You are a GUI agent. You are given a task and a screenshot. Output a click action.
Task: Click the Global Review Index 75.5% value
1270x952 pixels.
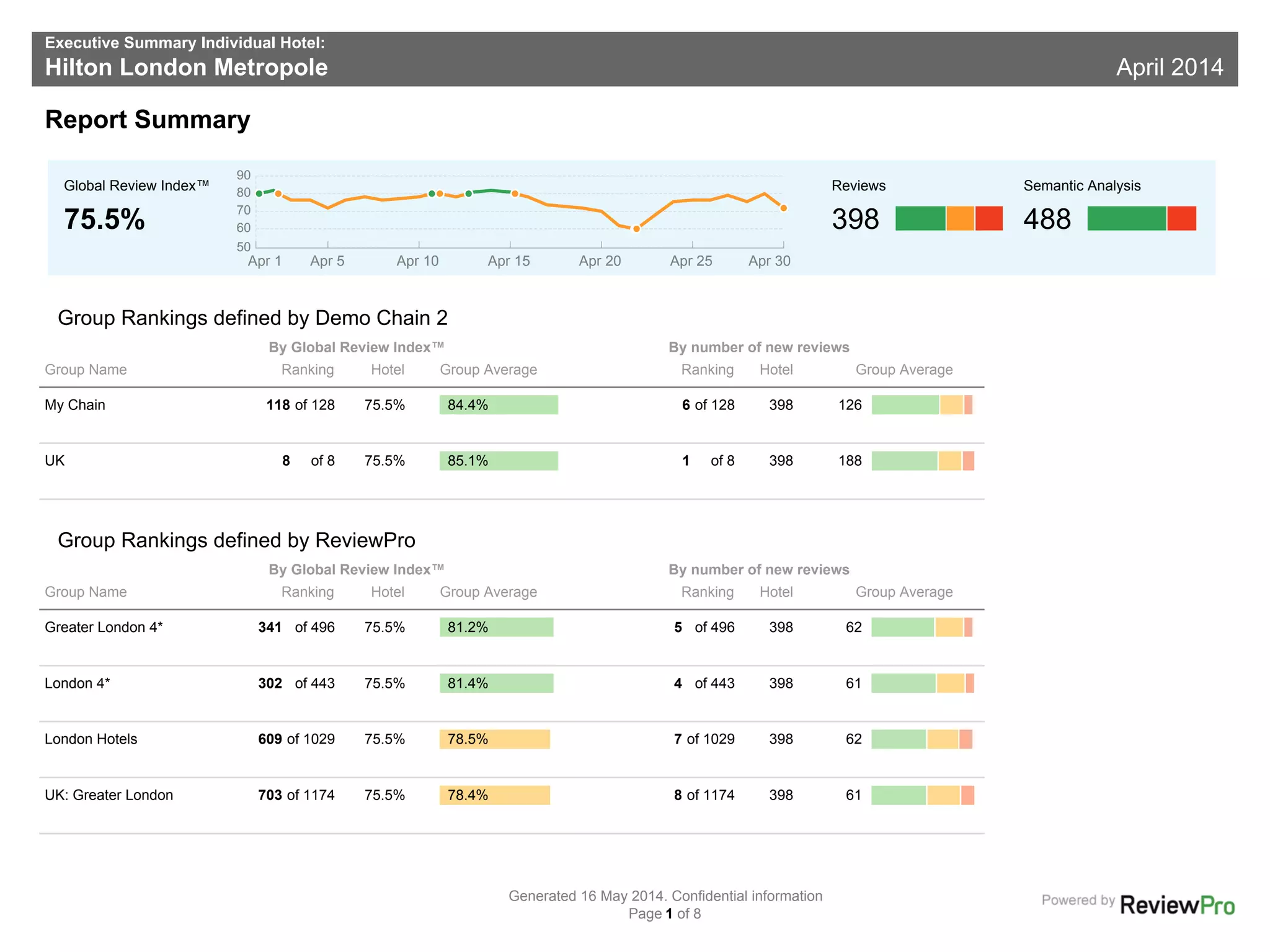click(x=104, y=219)
